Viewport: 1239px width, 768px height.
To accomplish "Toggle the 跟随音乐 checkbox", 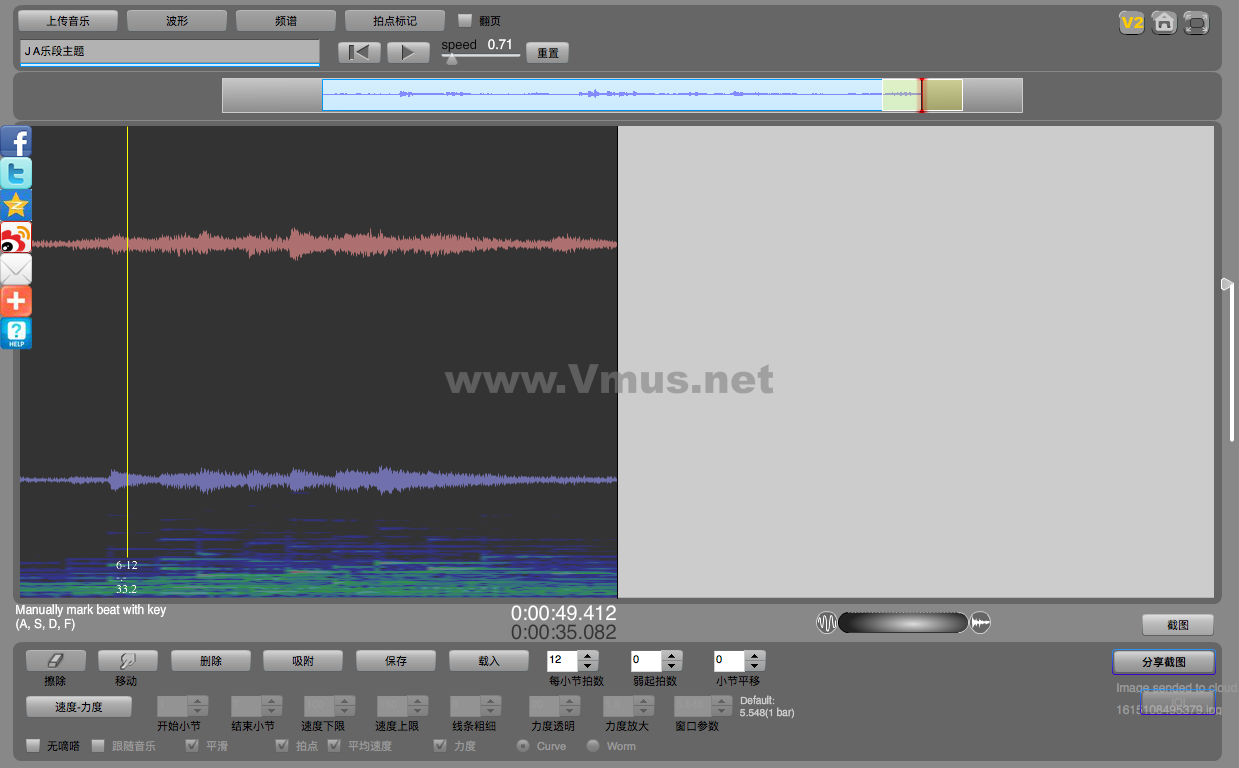I will [98, 746].
